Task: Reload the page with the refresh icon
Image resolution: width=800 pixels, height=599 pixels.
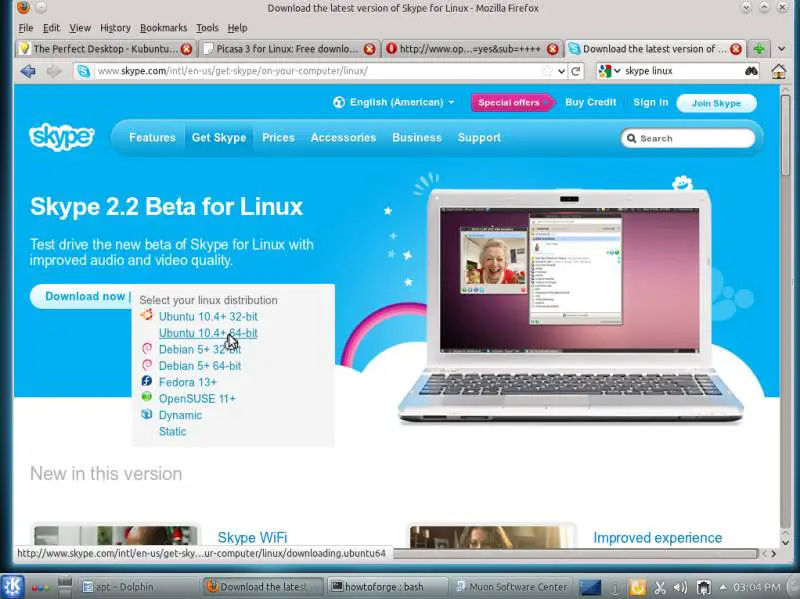Action: [x=576, y=71]
